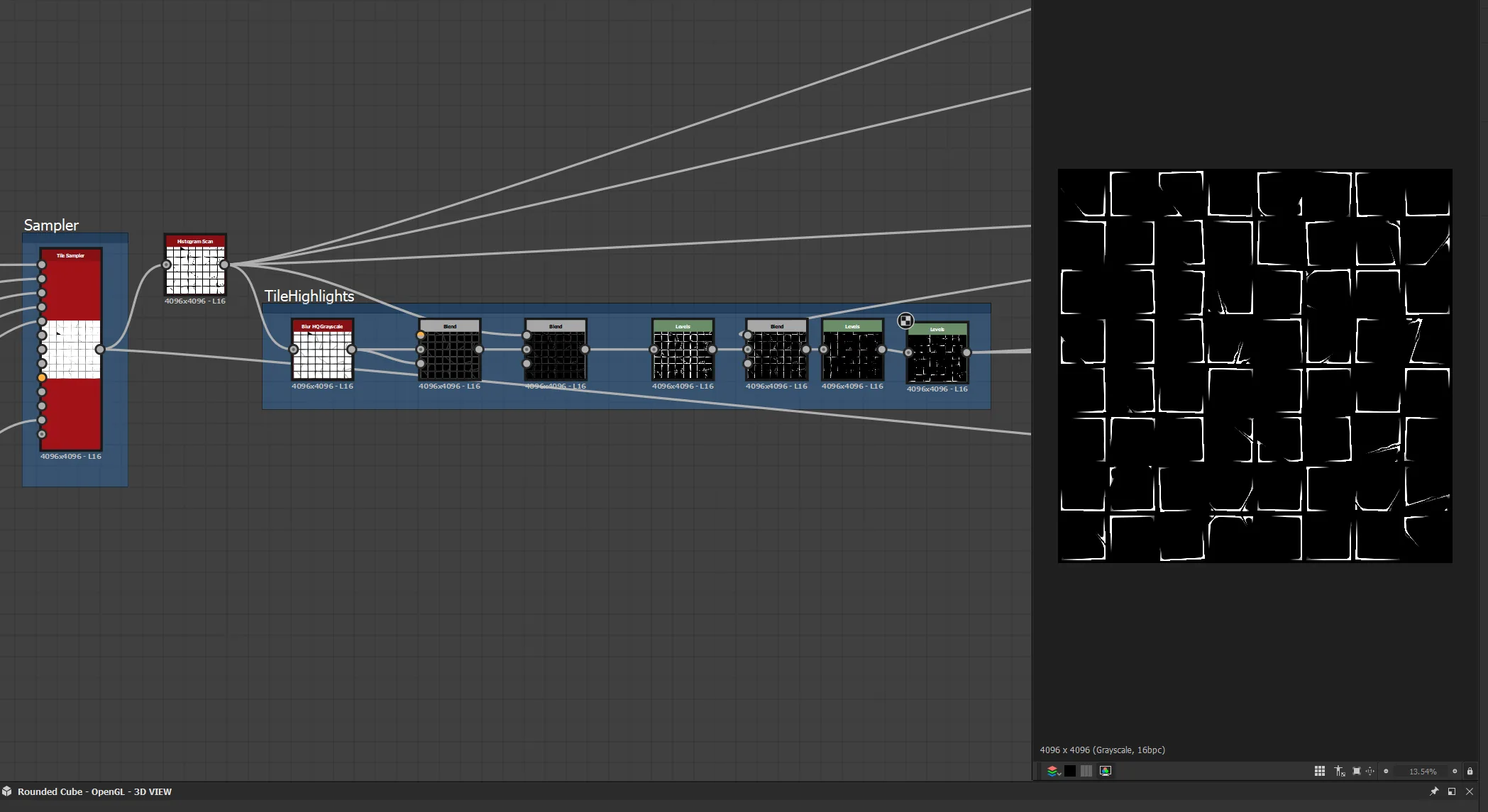1488x812 pixels.
Task: Open the channel layers dropdown in 2D view
Action: [x=1054, y=771]
